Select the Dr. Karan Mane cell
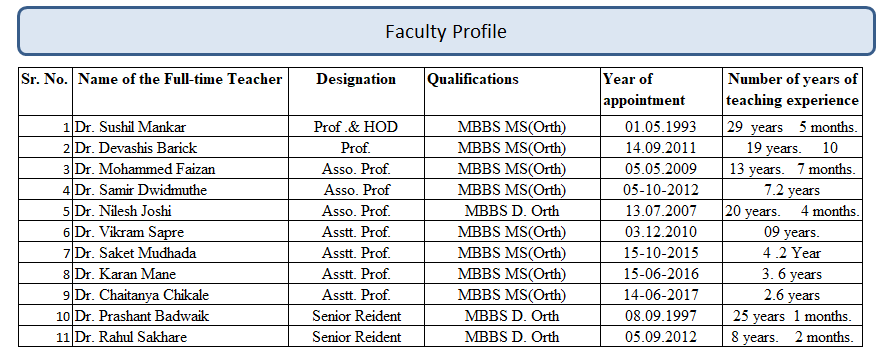Viewport: 888px width, 361px height. tap(181, 273)
